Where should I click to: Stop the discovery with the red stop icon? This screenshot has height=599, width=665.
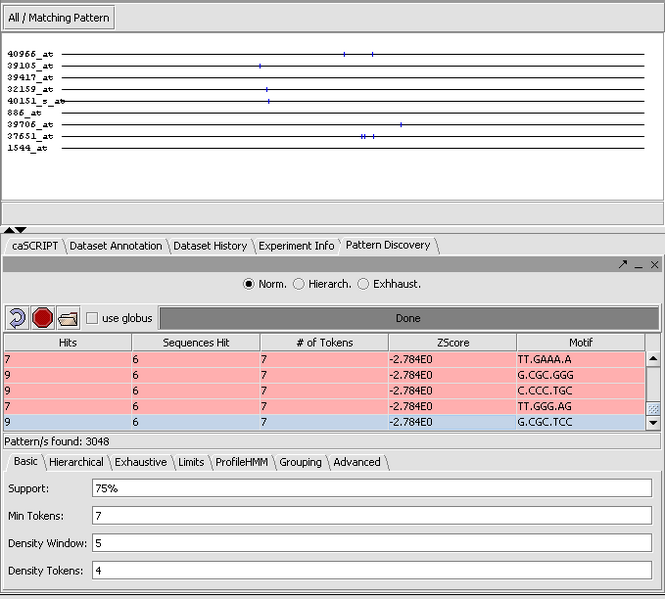coord(42,318)
